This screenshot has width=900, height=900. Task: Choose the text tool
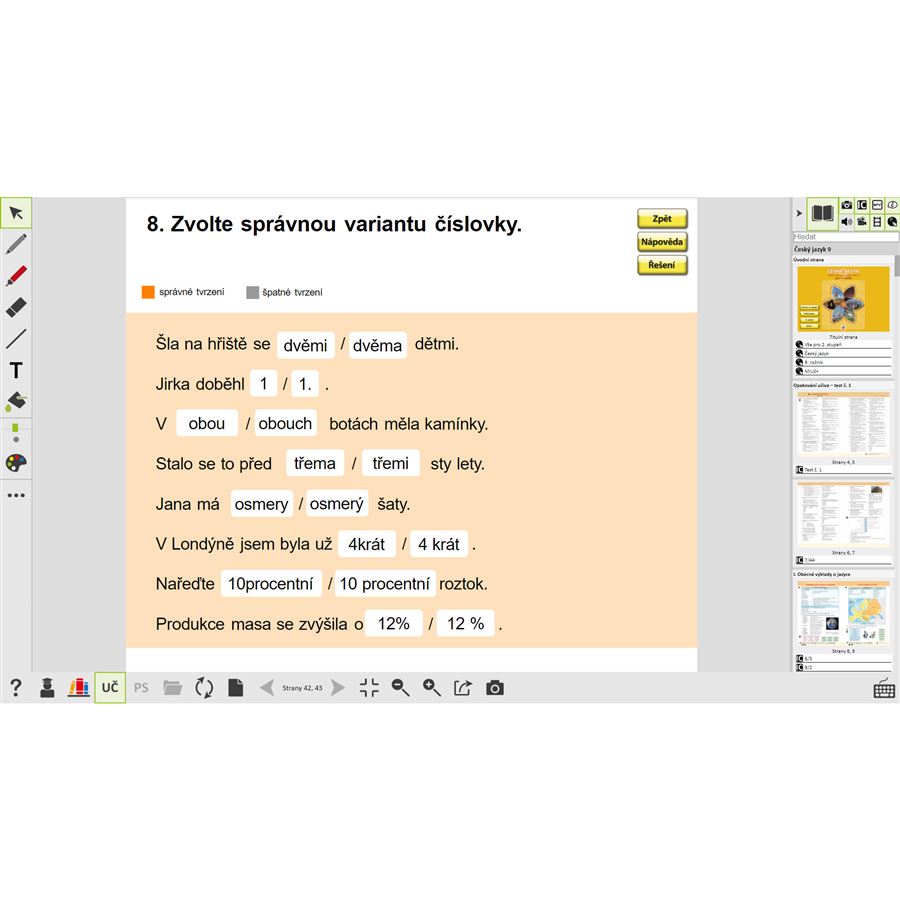click(16, 371)
